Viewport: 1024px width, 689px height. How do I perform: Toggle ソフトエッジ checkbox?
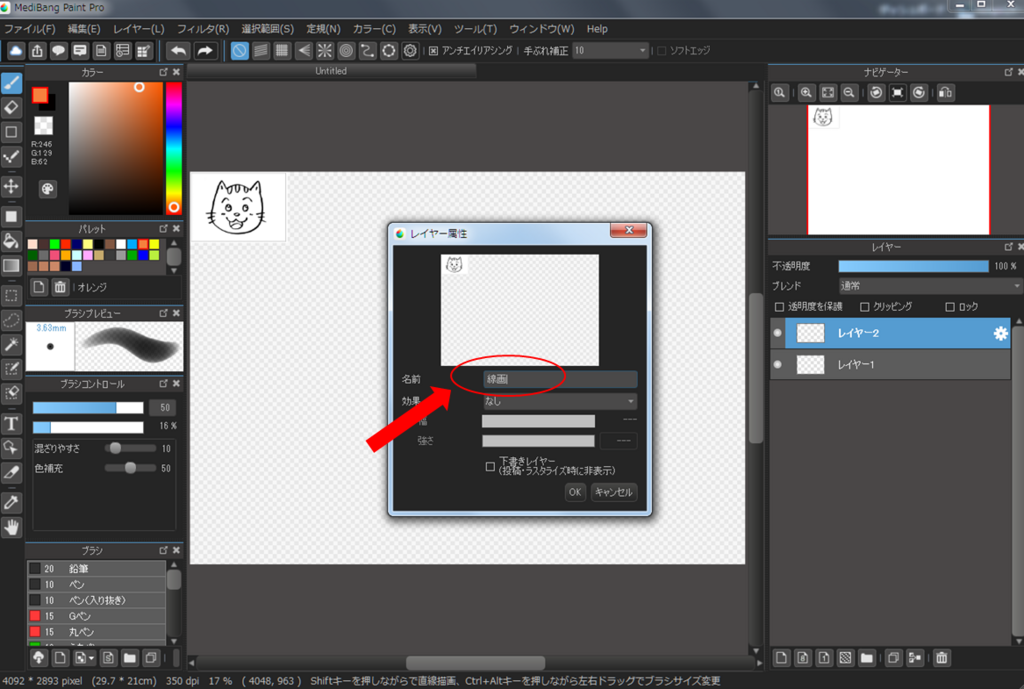(x=662, y=50)
